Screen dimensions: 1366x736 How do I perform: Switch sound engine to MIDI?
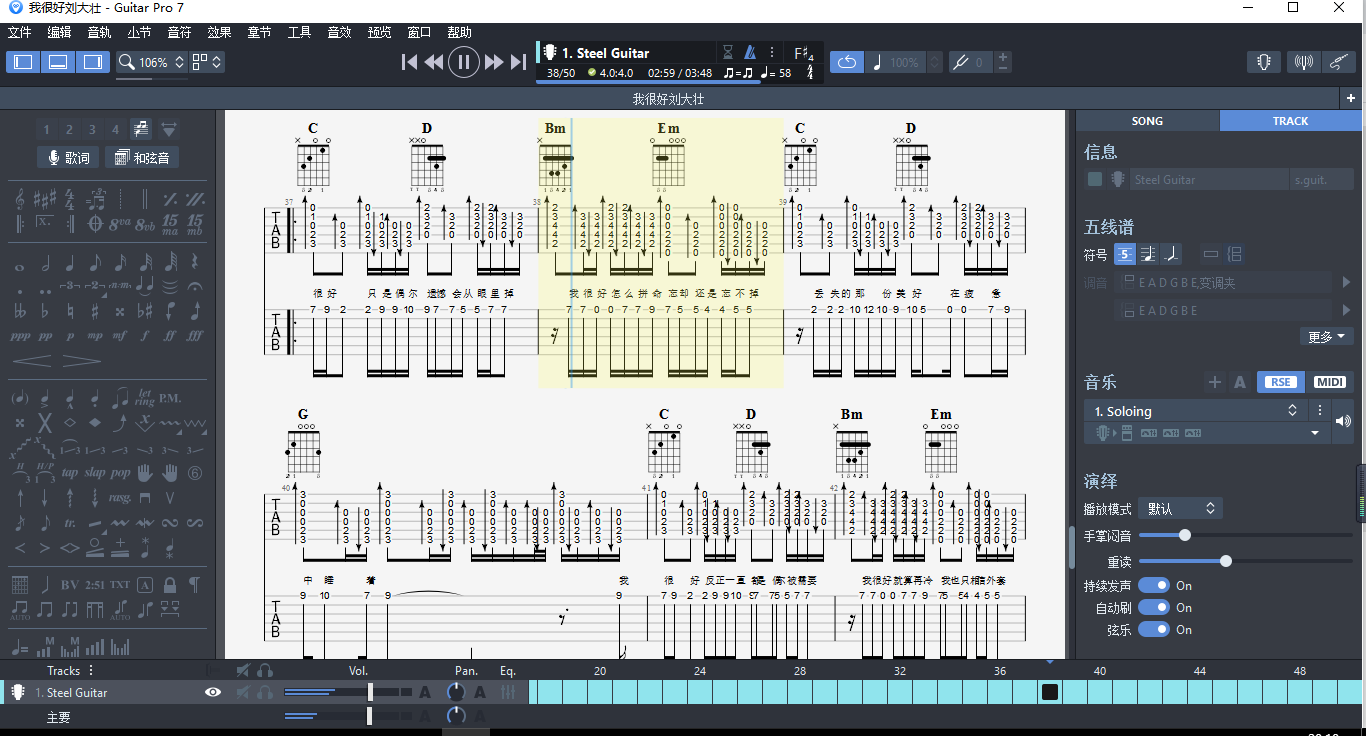click(1330, 382)
